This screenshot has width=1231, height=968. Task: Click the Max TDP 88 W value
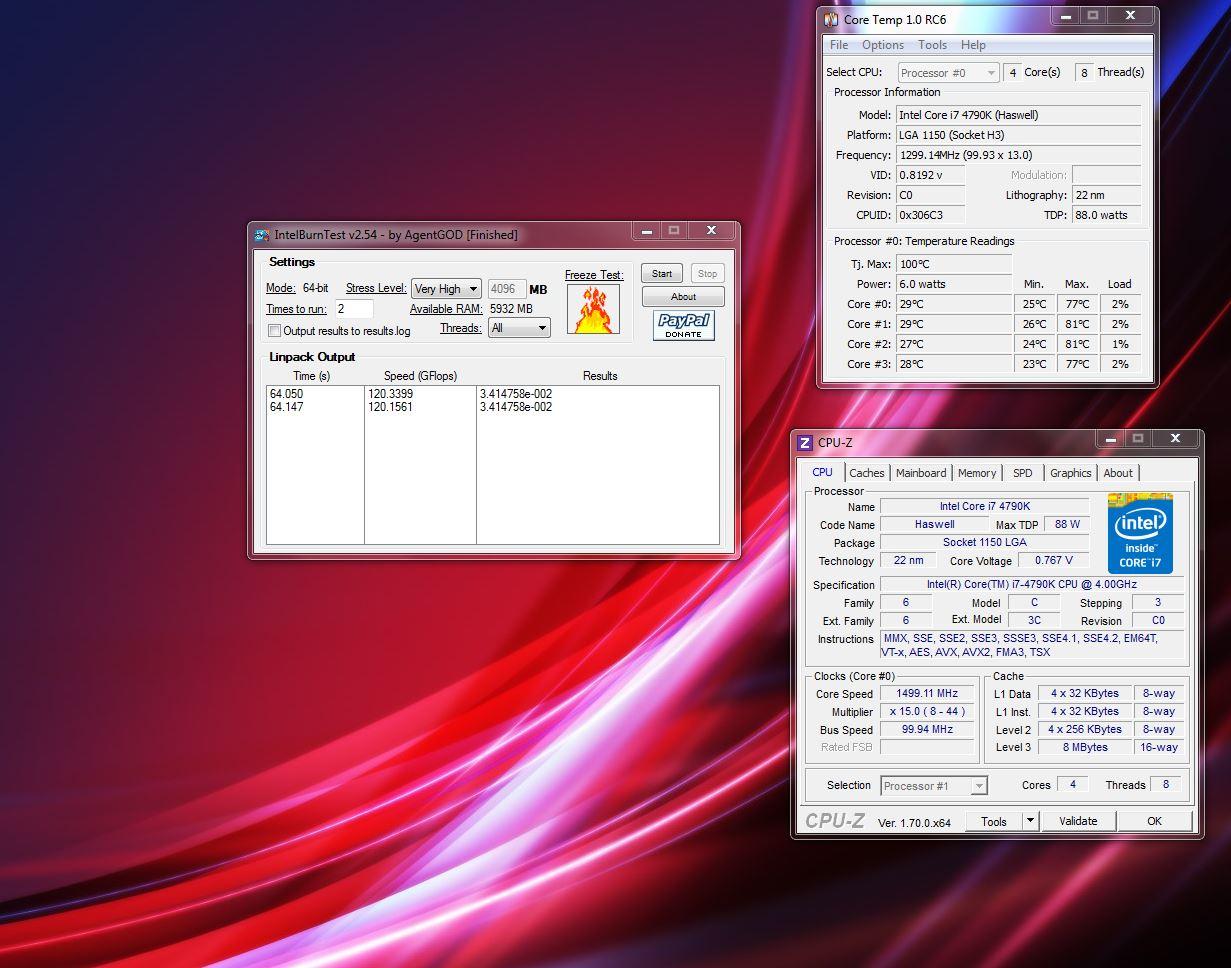coord(1067,525)
